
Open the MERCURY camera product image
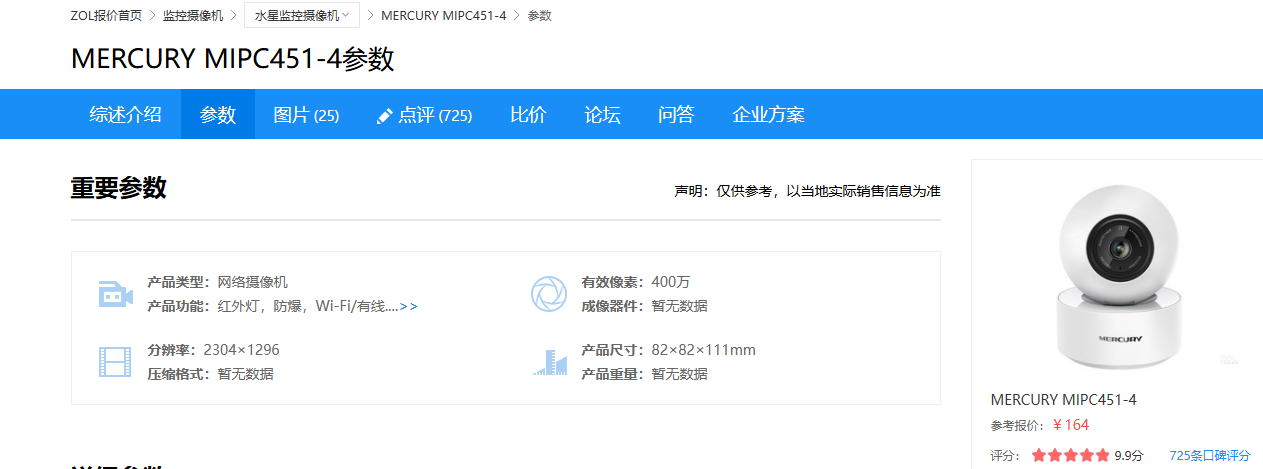tap(1121, 275)
